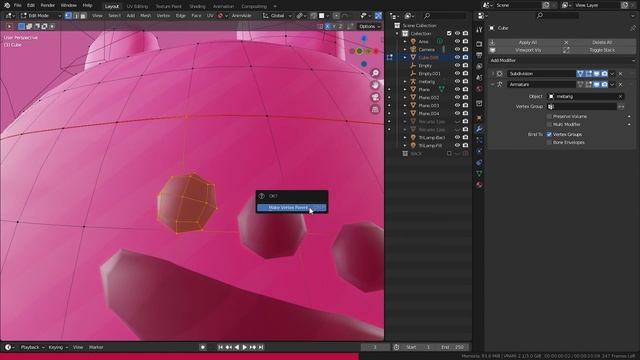Toggle Armature viewport display icon
Image resolution: width=640 pixels, height=360 pixels.
point(597,84)
